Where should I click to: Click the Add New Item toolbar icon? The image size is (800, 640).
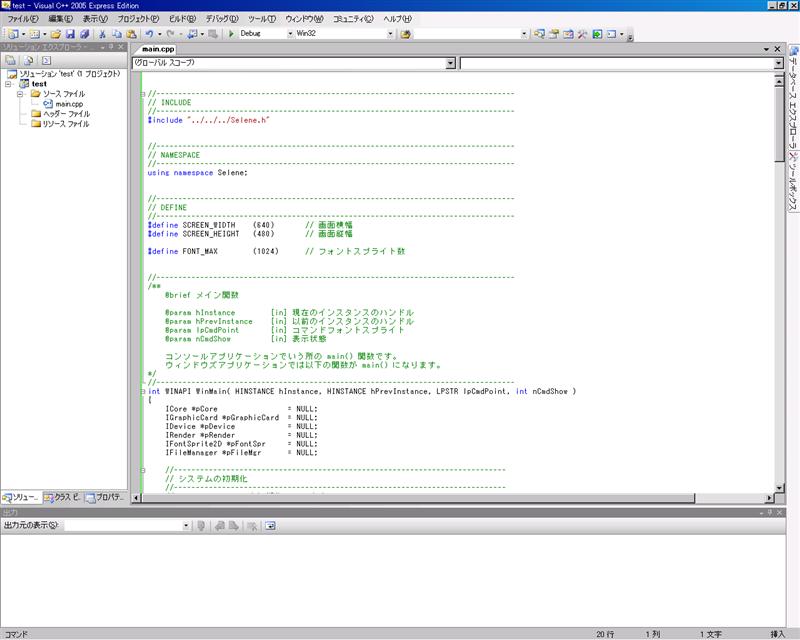34,34
